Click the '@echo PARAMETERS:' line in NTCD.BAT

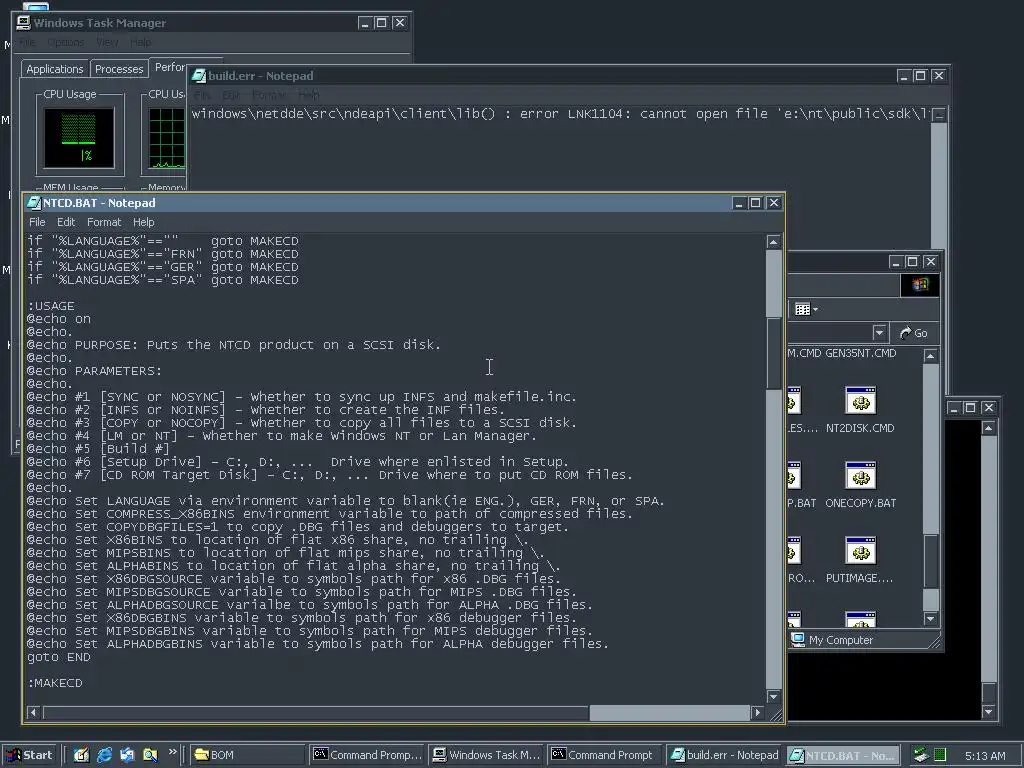click(94, 371)
